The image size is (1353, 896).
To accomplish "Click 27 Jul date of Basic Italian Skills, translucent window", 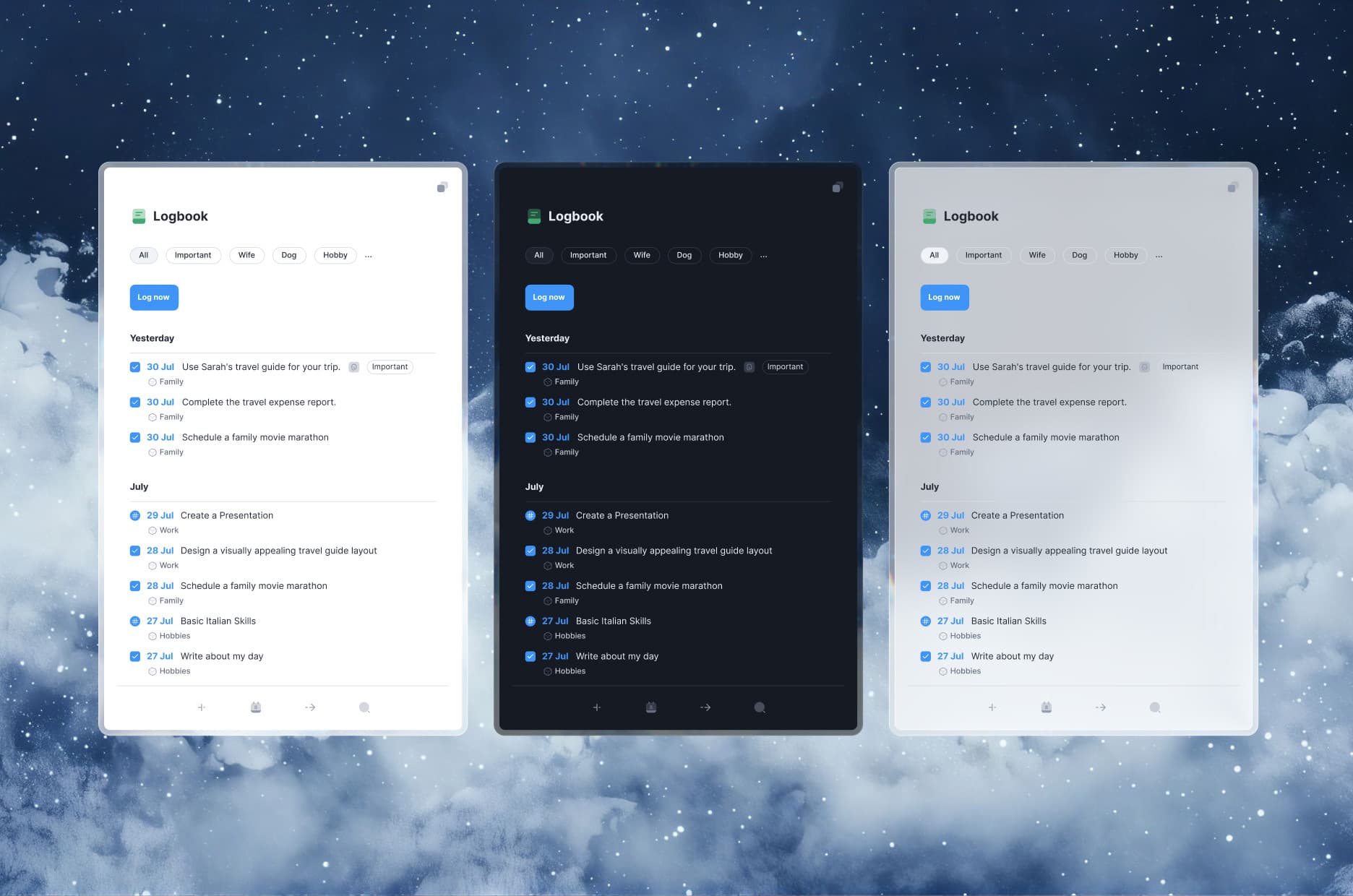I will 950,621.
